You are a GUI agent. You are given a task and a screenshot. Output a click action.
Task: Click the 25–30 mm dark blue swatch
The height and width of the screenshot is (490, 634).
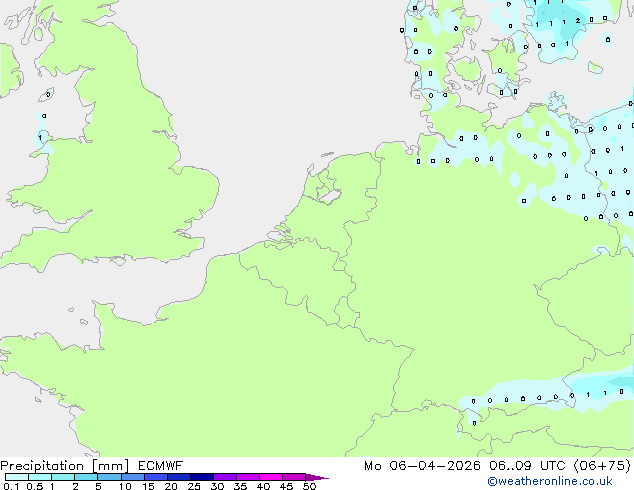tap(202, 477)
